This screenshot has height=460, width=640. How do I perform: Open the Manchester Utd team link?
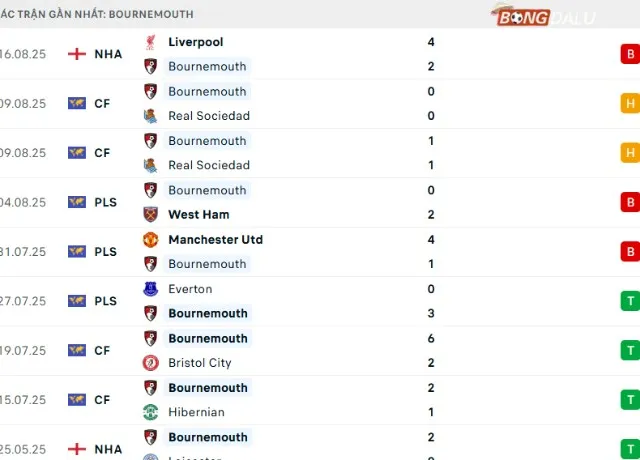coord(216,240)
